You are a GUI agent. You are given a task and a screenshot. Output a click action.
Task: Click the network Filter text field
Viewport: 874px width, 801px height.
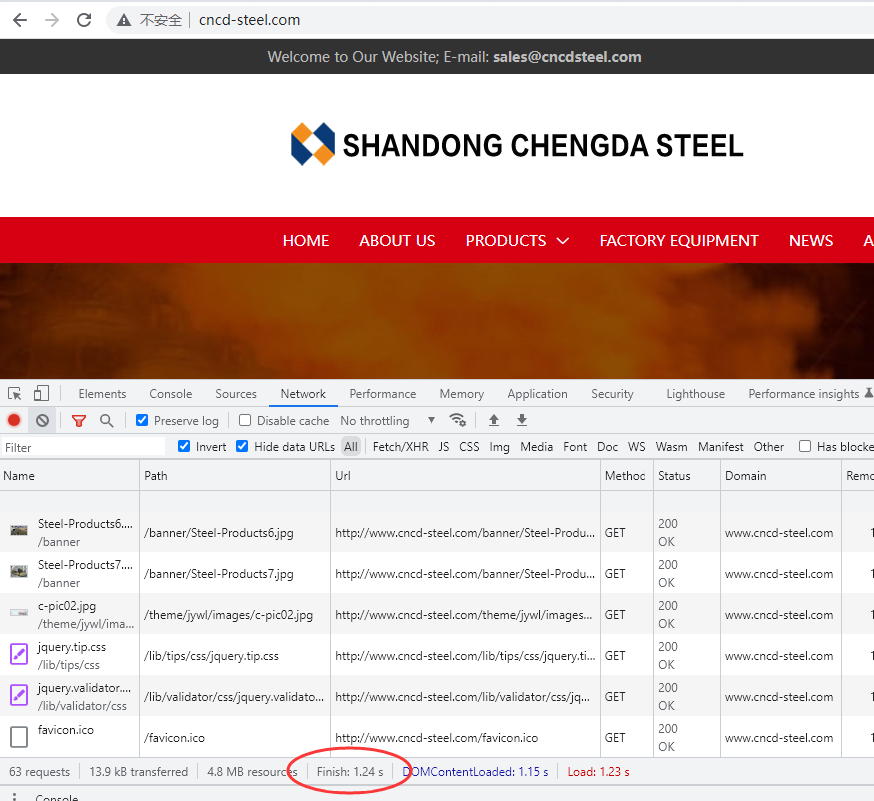point(85,447)
